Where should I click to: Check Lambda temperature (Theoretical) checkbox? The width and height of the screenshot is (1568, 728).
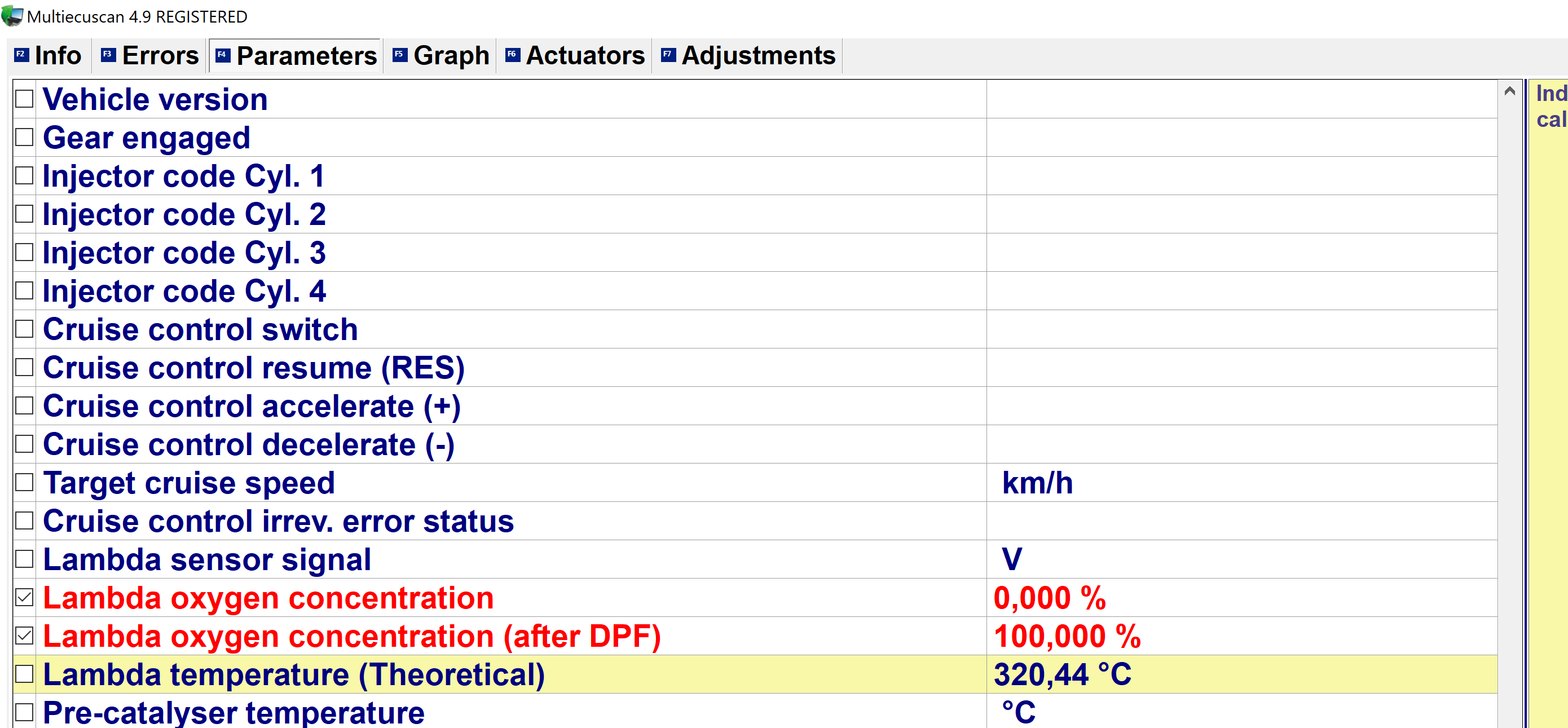(24, 674)
